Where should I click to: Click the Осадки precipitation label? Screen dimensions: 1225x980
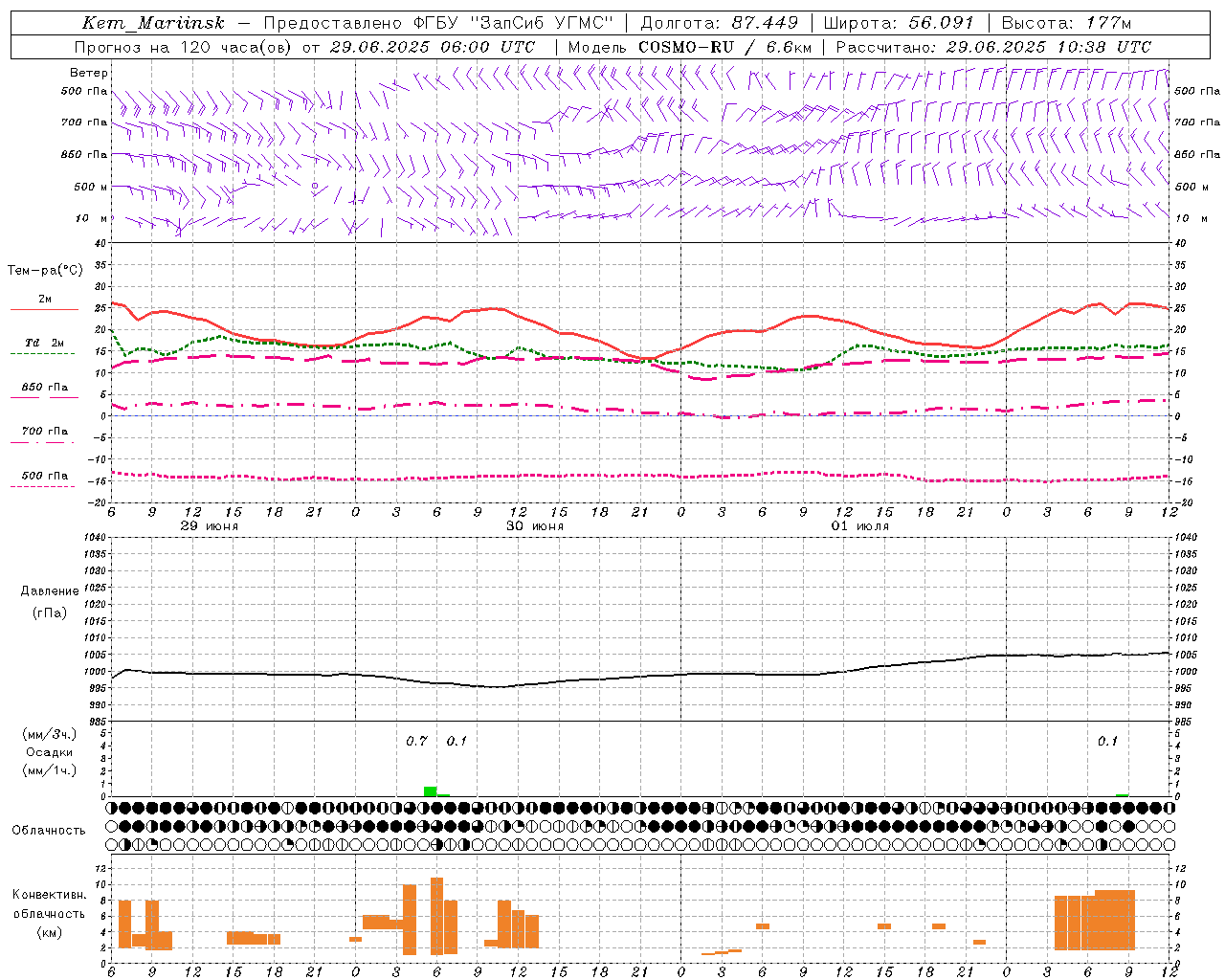click(x=50, y=752)
